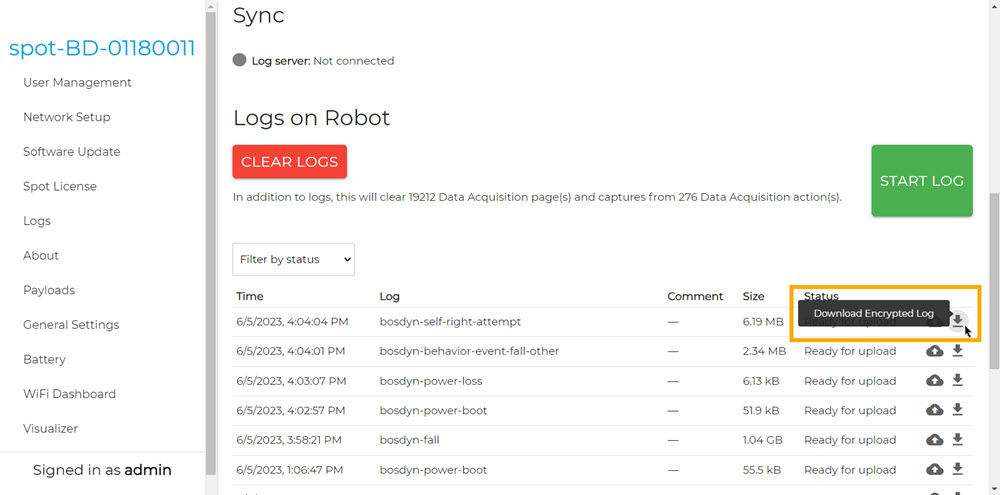This screenshot has width=1000, height=495.
Task: Download the bosdyn-fall log file
Action: tap(957, 440)
